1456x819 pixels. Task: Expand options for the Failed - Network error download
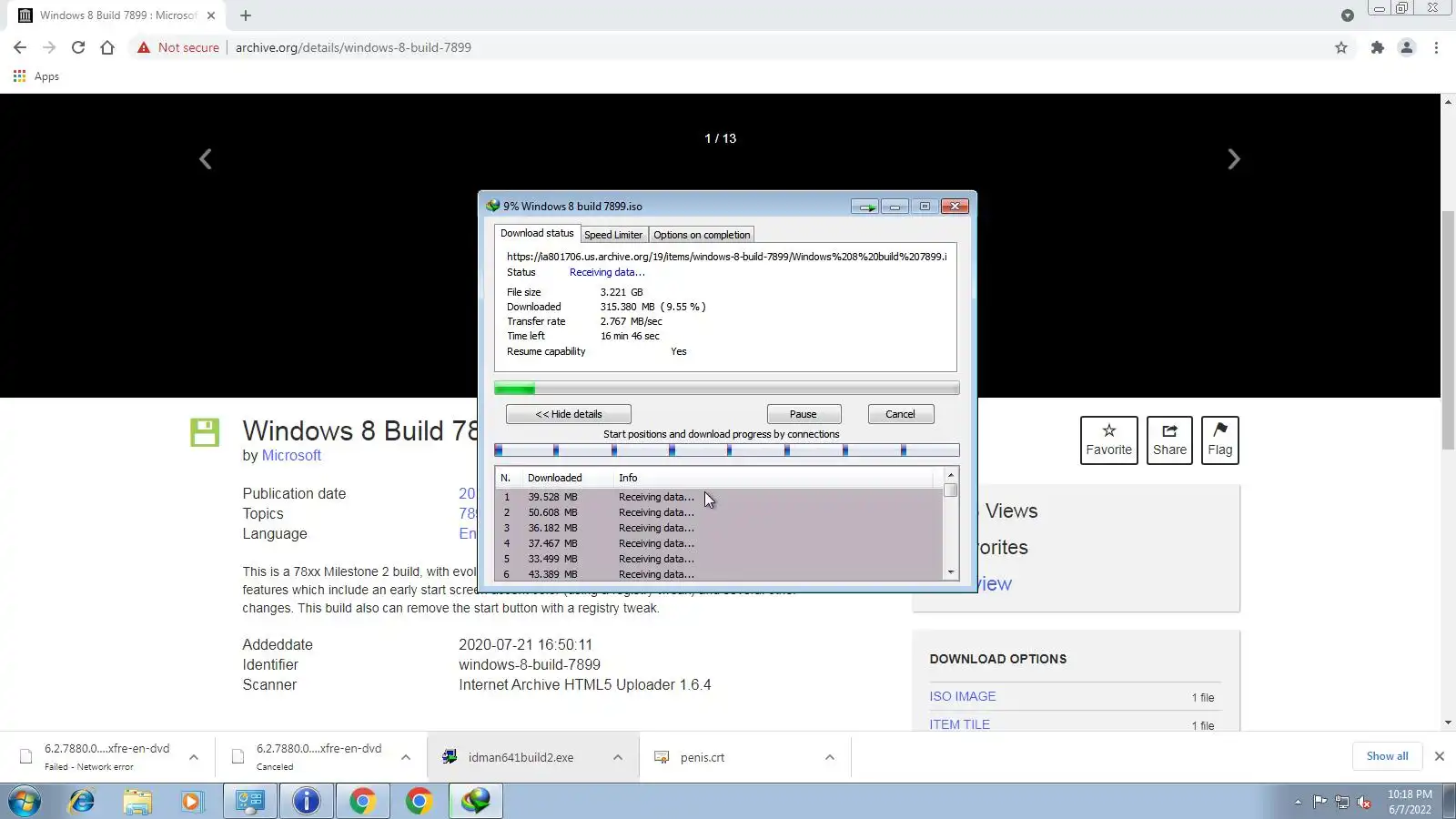[x=194, y=757]
